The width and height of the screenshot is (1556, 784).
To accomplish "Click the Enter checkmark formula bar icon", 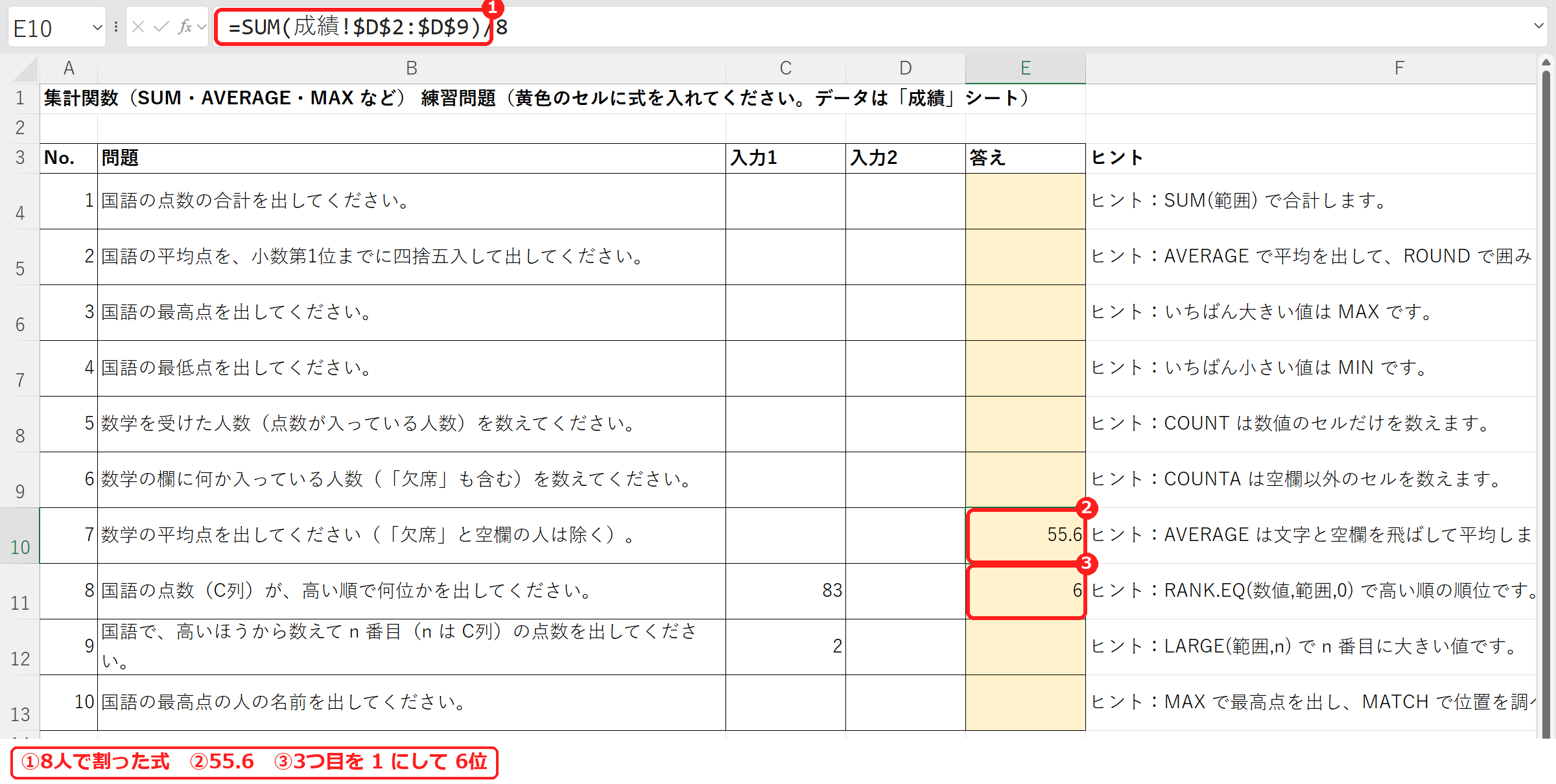I will click(x=161, y=27).
